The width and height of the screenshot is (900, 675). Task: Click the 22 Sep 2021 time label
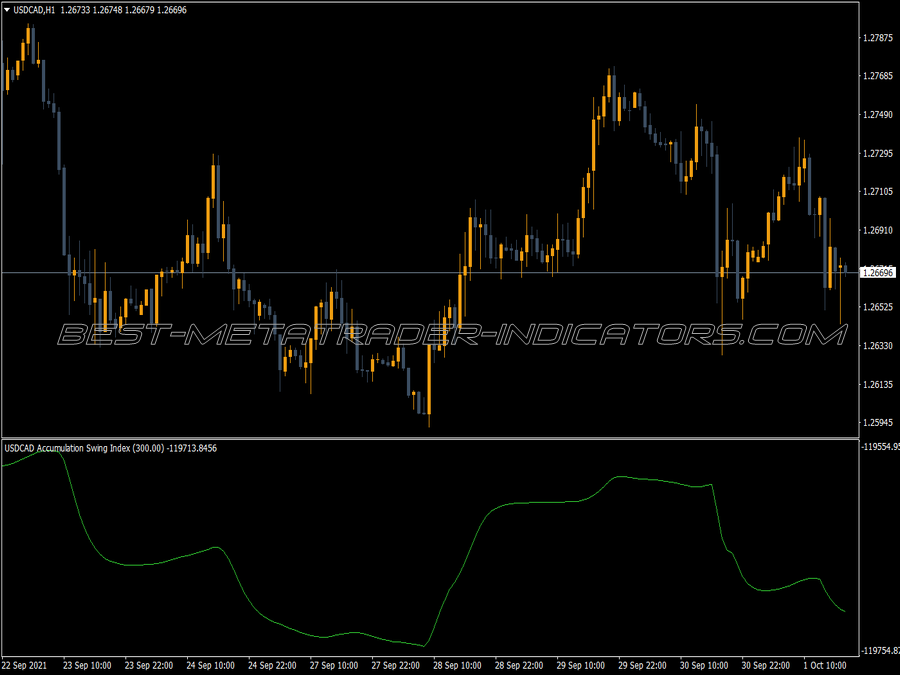click(25, 665)
